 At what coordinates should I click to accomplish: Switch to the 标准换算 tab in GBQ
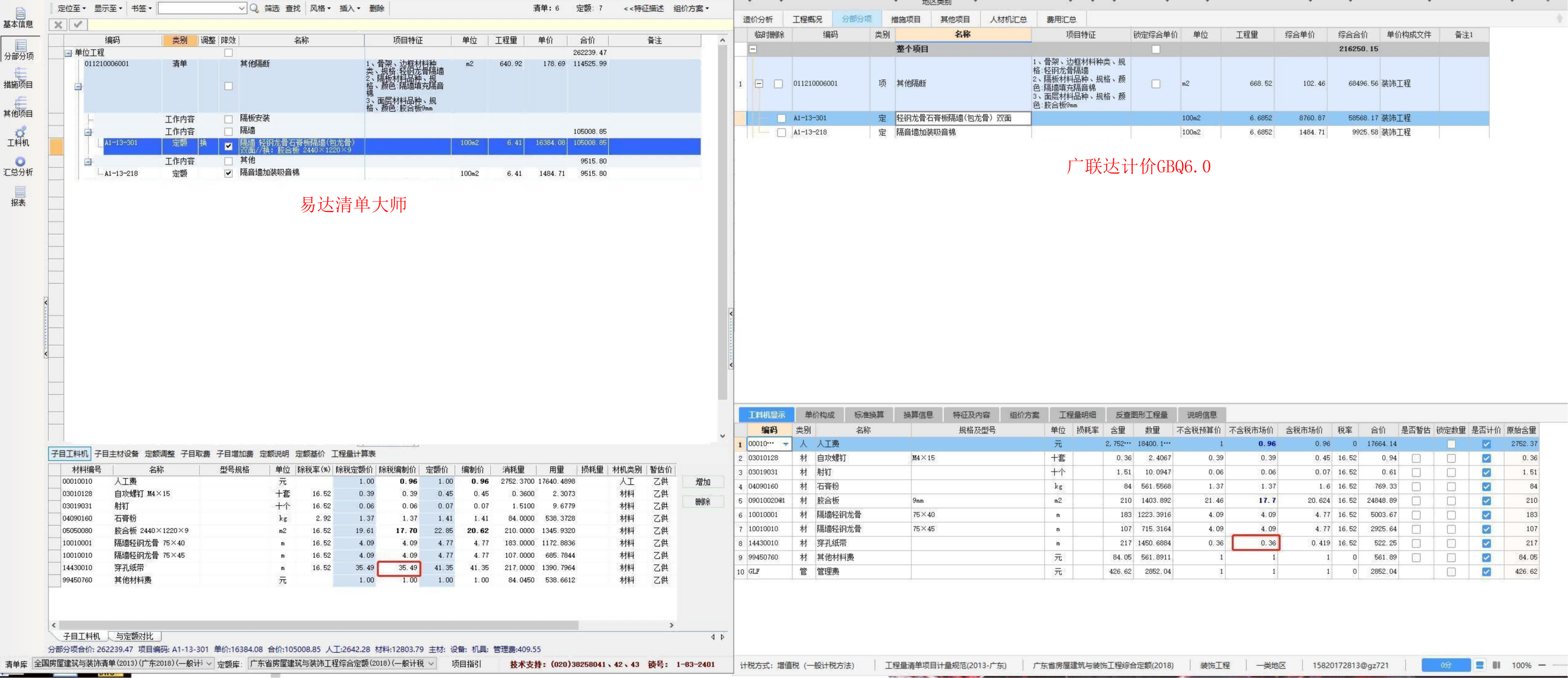[869, 415]
